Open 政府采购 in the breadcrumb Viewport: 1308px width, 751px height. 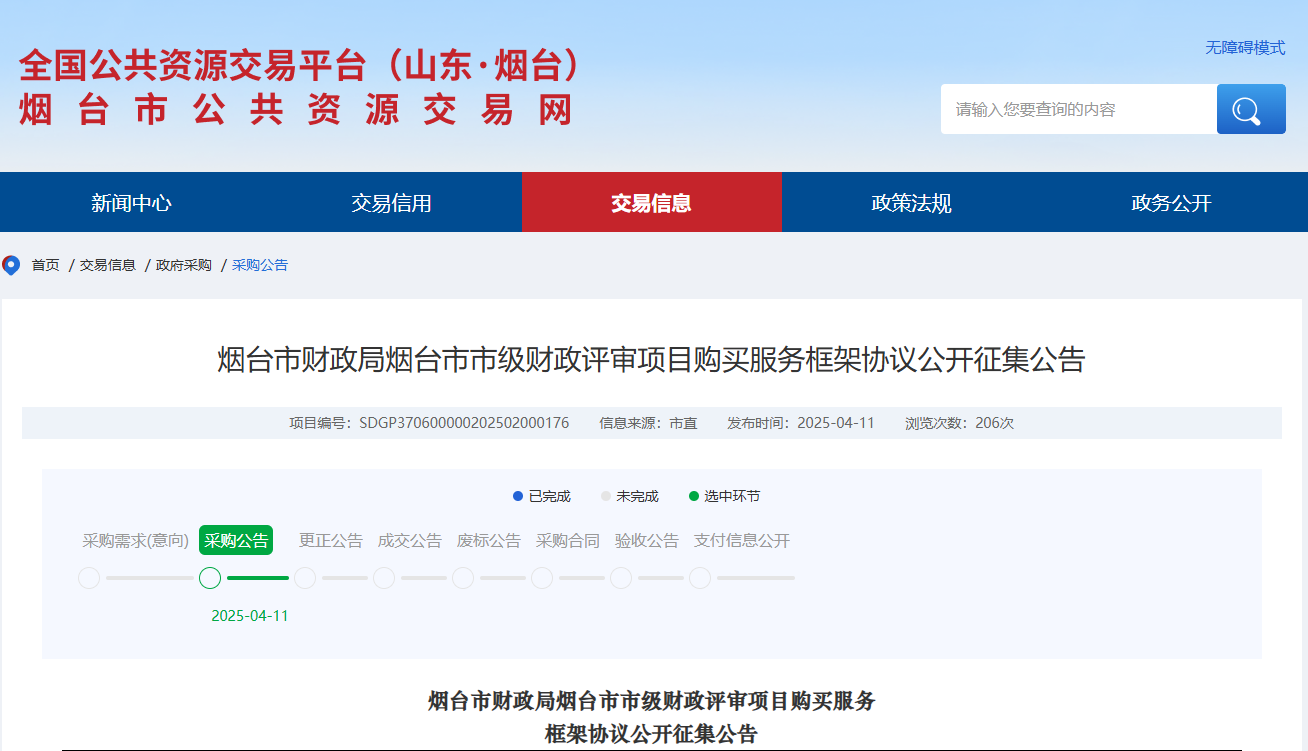click(183, 265)
